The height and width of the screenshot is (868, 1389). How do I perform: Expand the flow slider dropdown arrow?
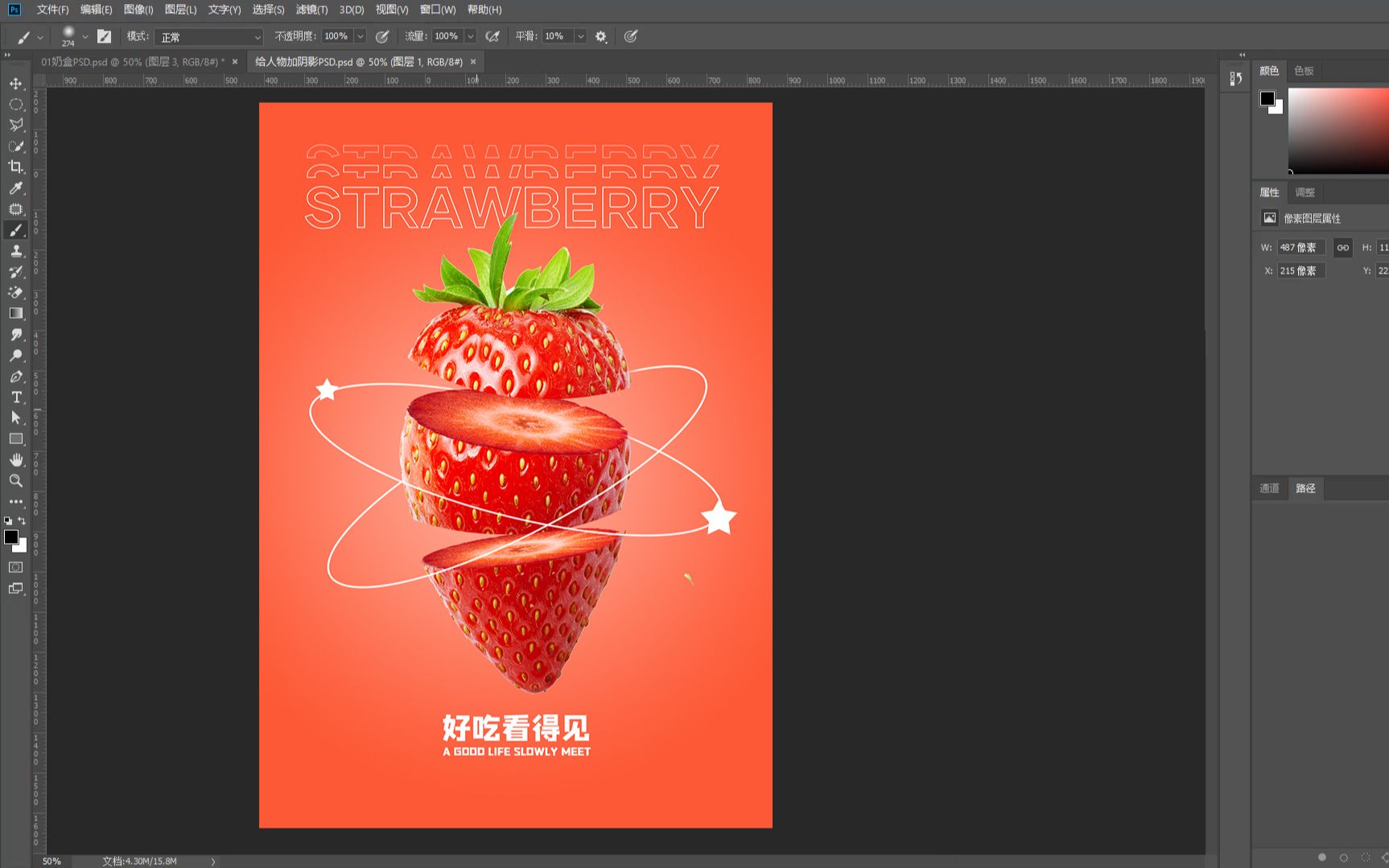coord(471,36)
